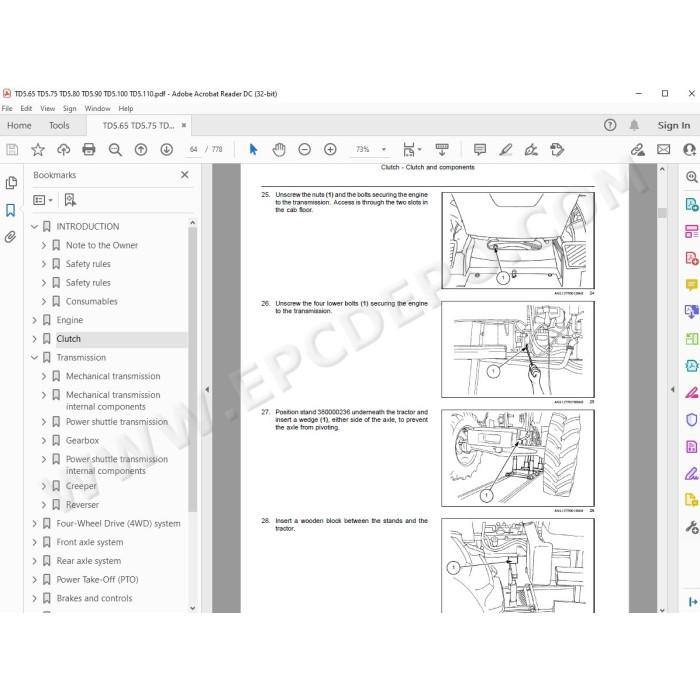Close the Bookmarks panel

184,175
